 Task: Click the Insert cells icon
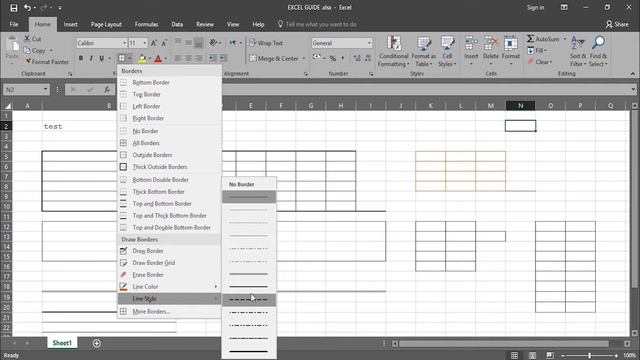point(471,44)
